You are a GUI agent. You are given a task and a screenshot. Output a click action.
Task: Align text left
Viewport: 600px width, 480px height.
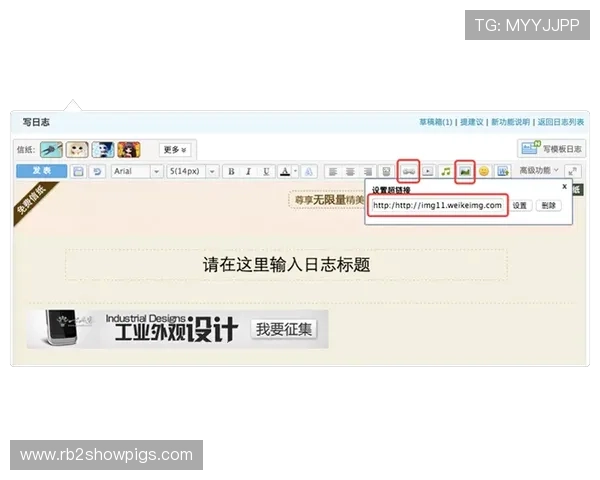333,171
